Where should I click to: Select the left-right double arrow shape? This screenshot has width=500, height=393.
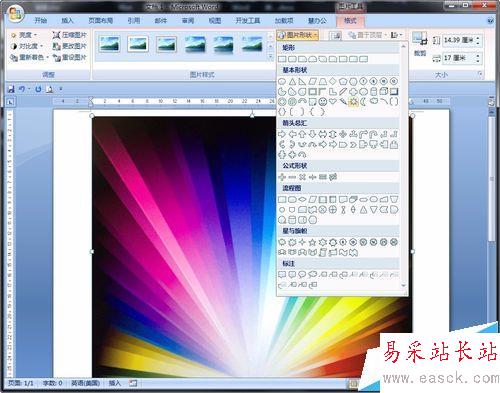point(322,134)
